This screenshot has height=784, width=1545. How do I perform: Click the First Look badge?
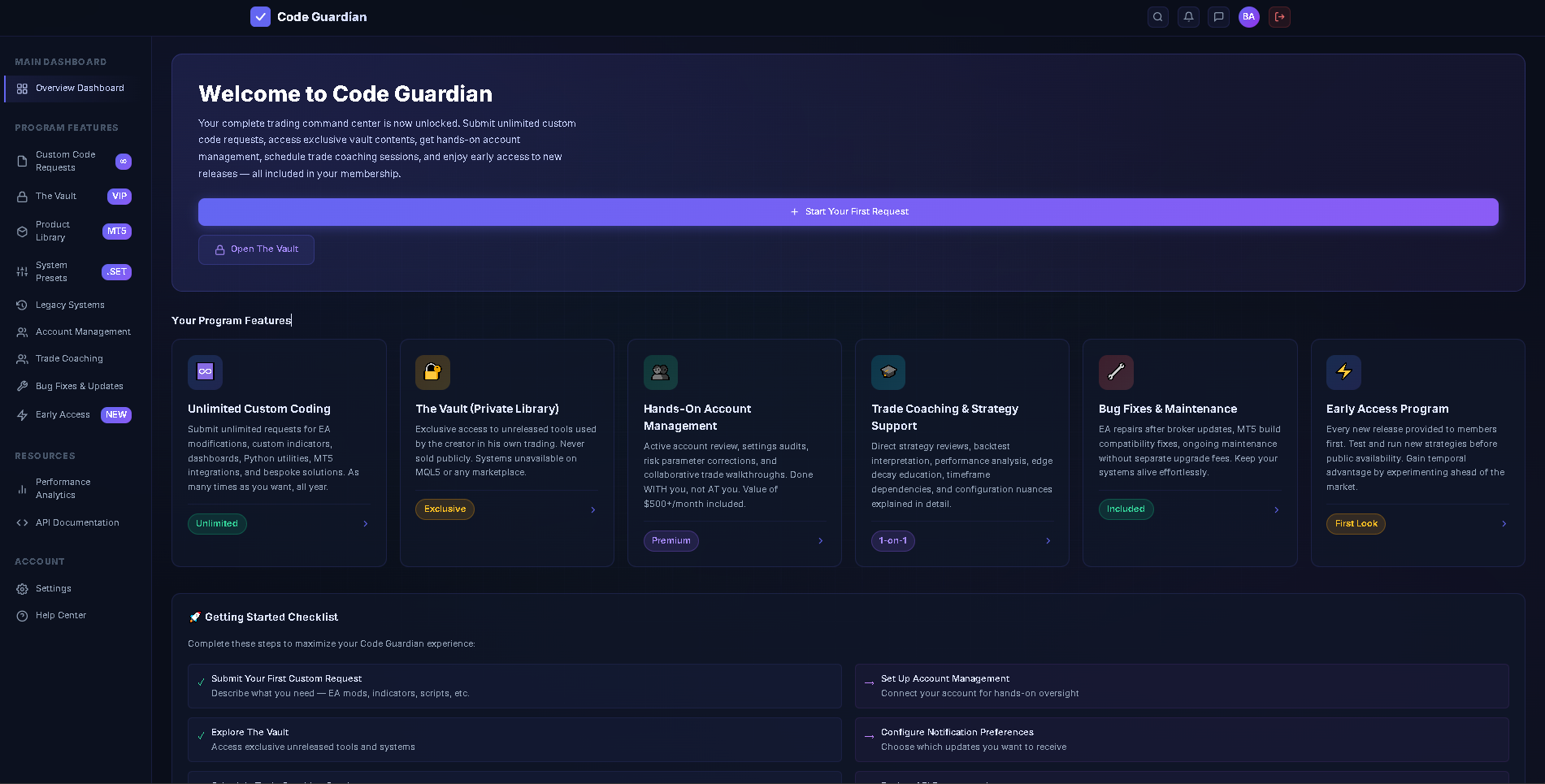click(1356, 524)
